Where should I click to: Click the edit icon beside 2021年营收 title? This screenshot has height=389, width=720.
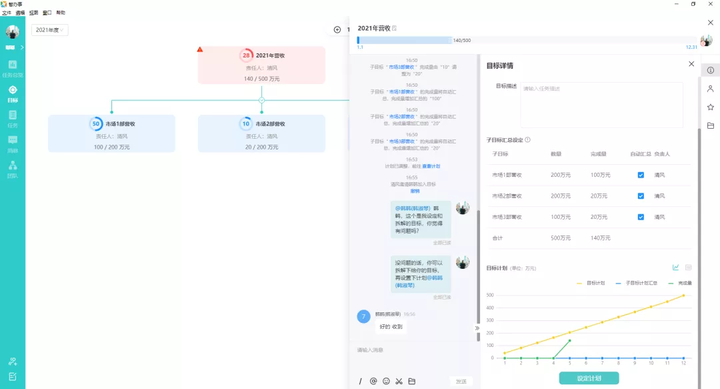click(394, 28)
